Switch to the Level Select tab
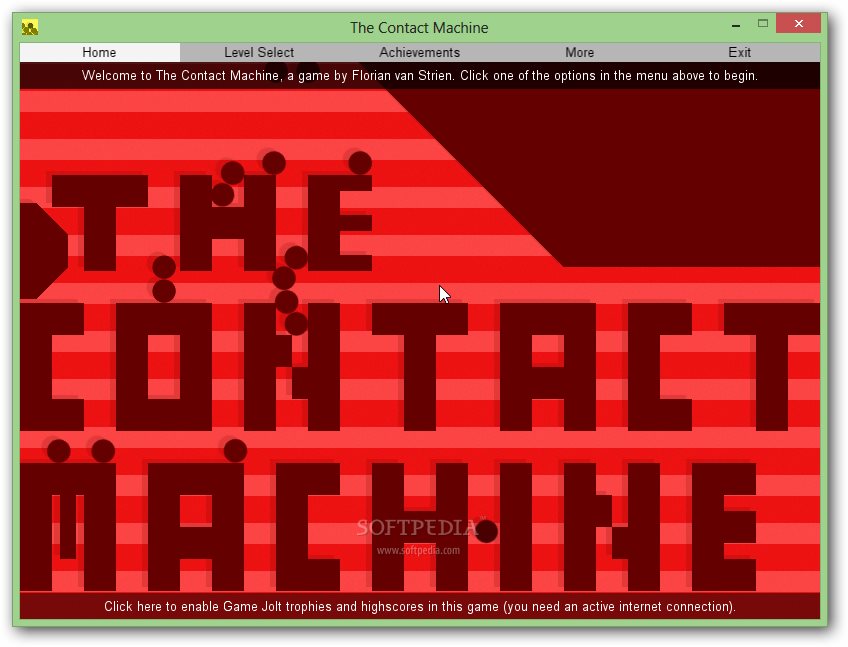This screenshot has height=647, width=848. click(x=259, y=52)
